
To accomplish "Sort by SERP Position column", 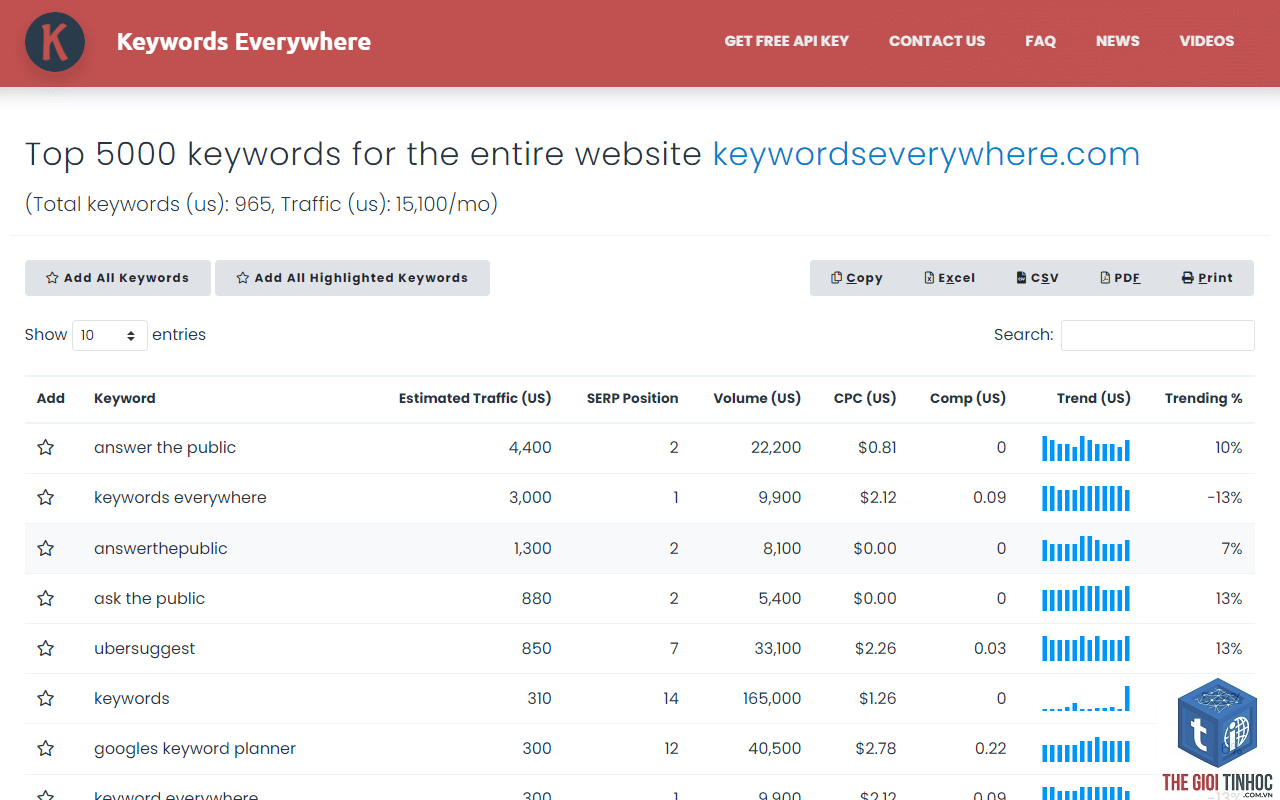I will (633, 398).
